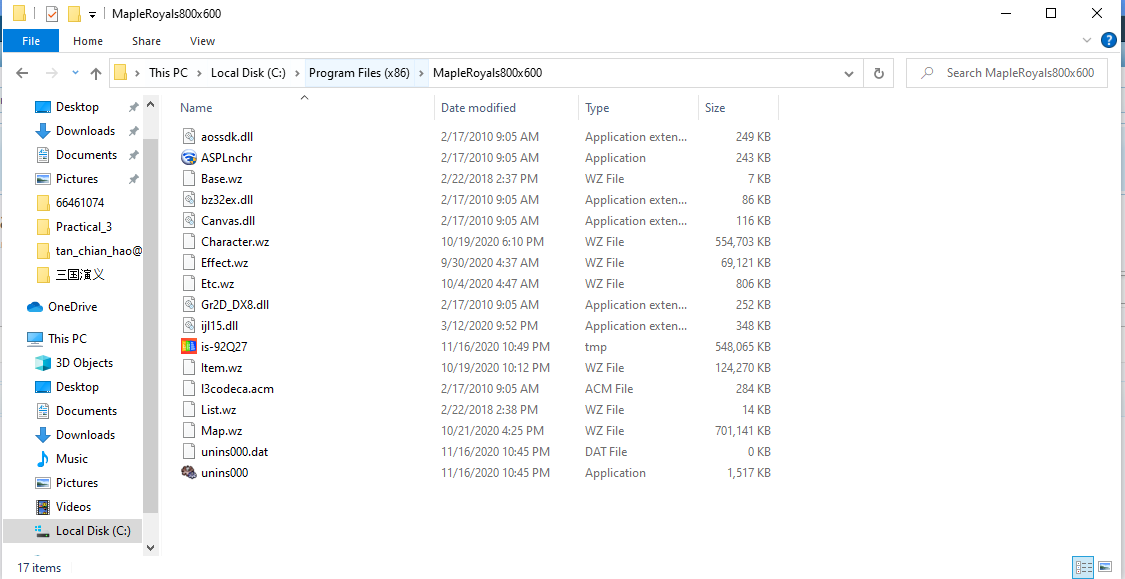Open the View ribbon tab
Image resolution: width=1125 pixels, height=579 pixels.
(x=202, y=41)
